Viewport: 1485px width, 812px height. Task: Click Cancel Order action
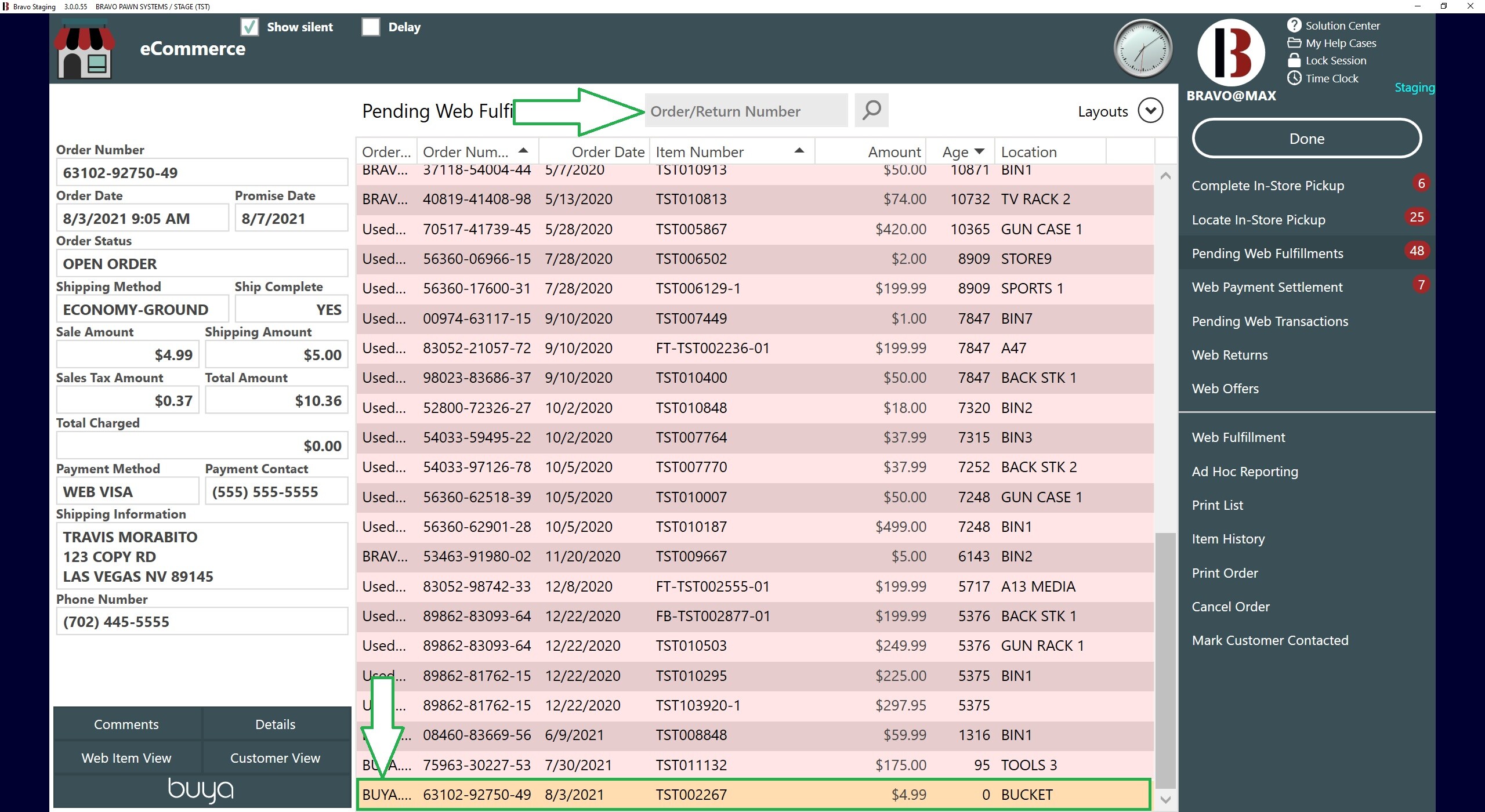tap(1230, 607)
